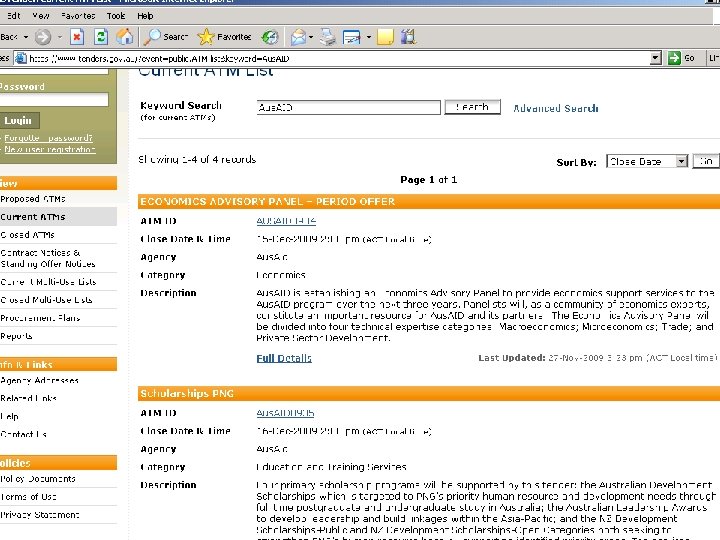
Task: Open Current Multi-Use Lists sidebar link
Action: (x=48, y=282)
